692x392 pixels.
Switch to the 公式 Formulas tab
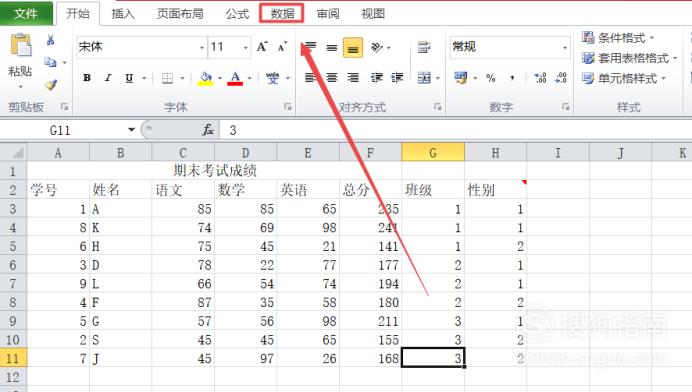point(238,14)
